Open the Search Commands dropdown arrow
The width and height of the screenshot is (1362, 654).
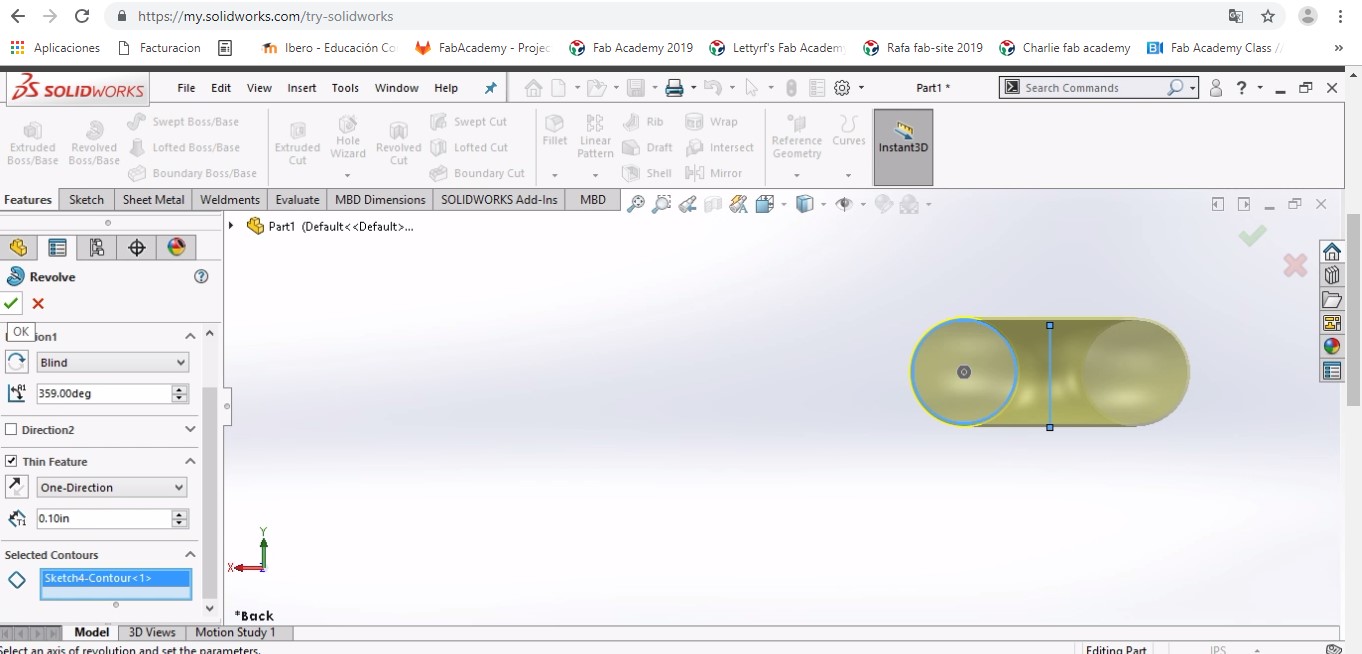[x=1193, y=88]
